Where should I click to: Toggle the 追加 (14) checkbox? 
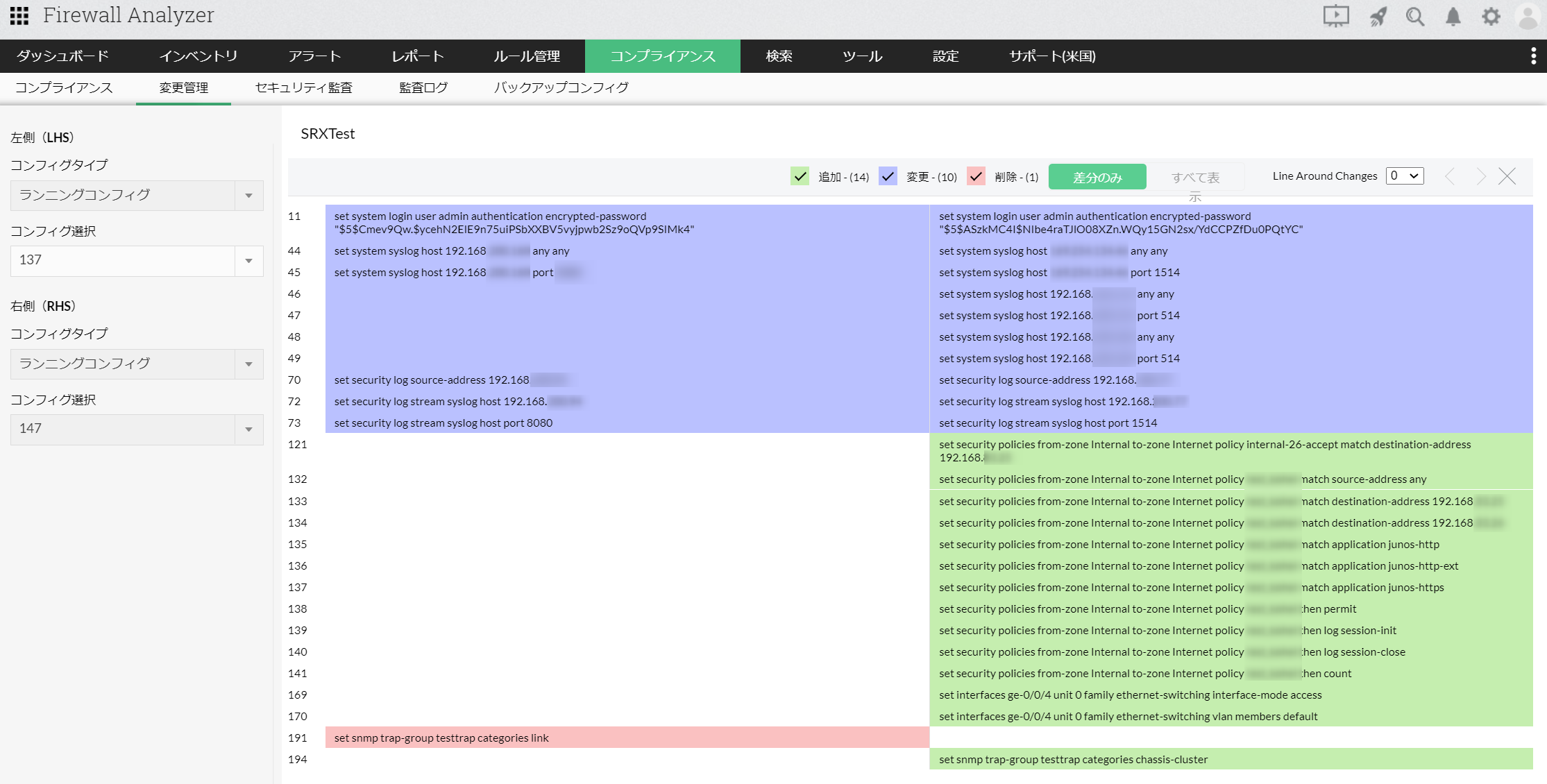(x=800, y=176)
